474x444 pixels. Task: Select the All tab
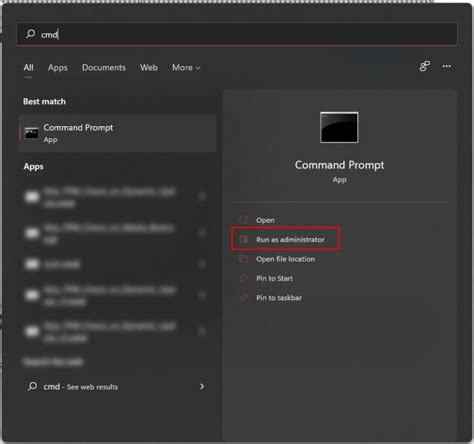(28, 68)
